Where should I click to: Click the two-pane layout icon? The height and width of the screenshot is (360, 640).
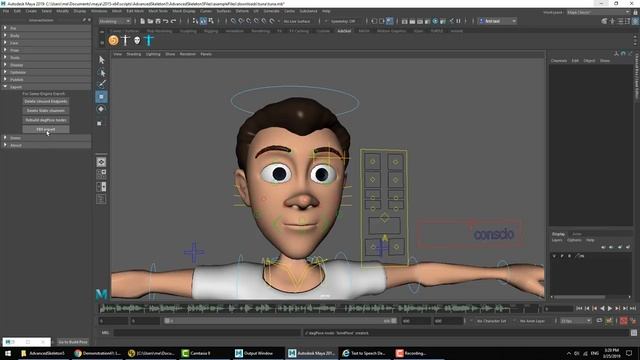(x=101, y=187)
